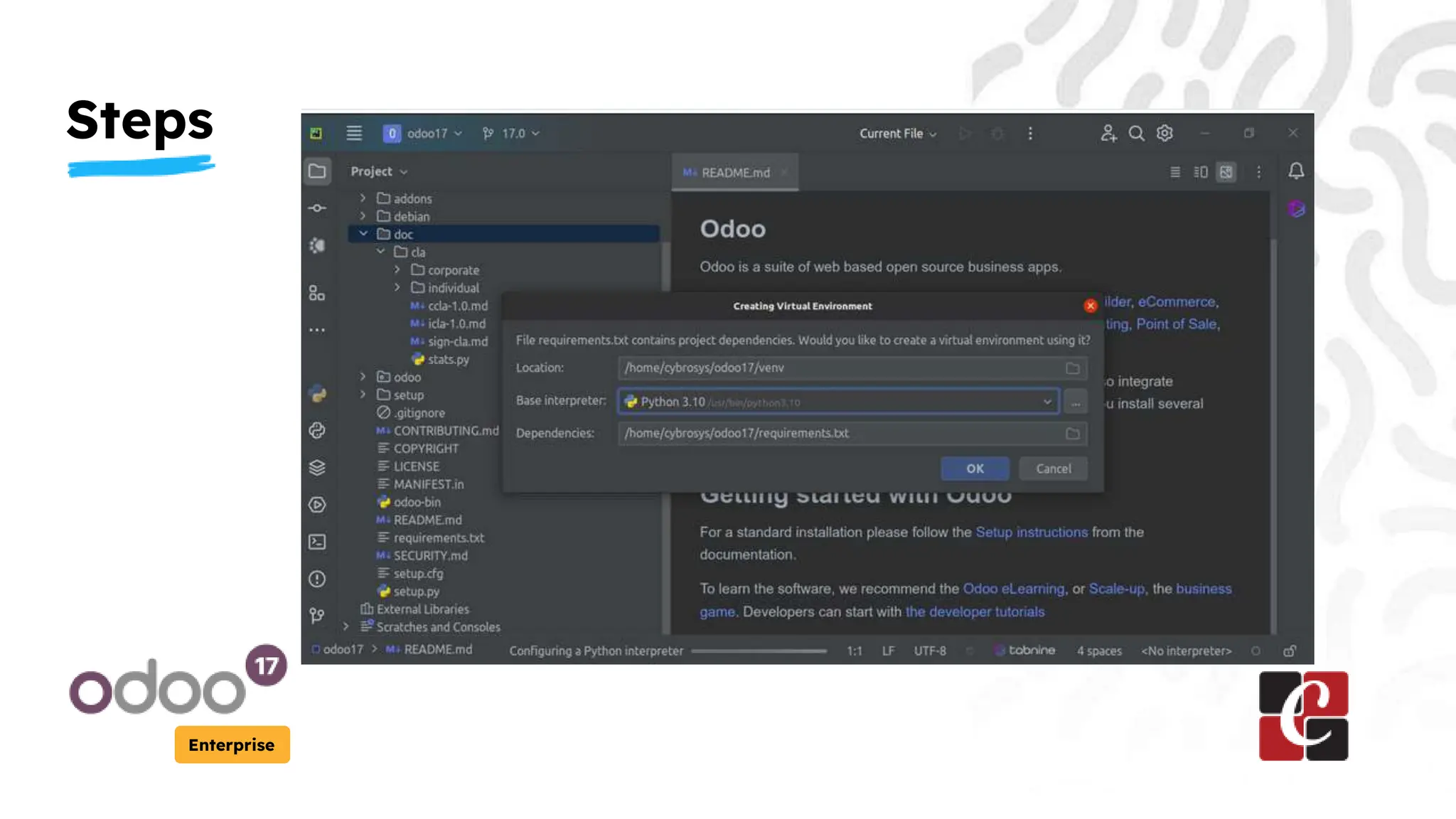Open the Python Packages tool window
This screenshot has height=819, width=1456.
(317, 468)
